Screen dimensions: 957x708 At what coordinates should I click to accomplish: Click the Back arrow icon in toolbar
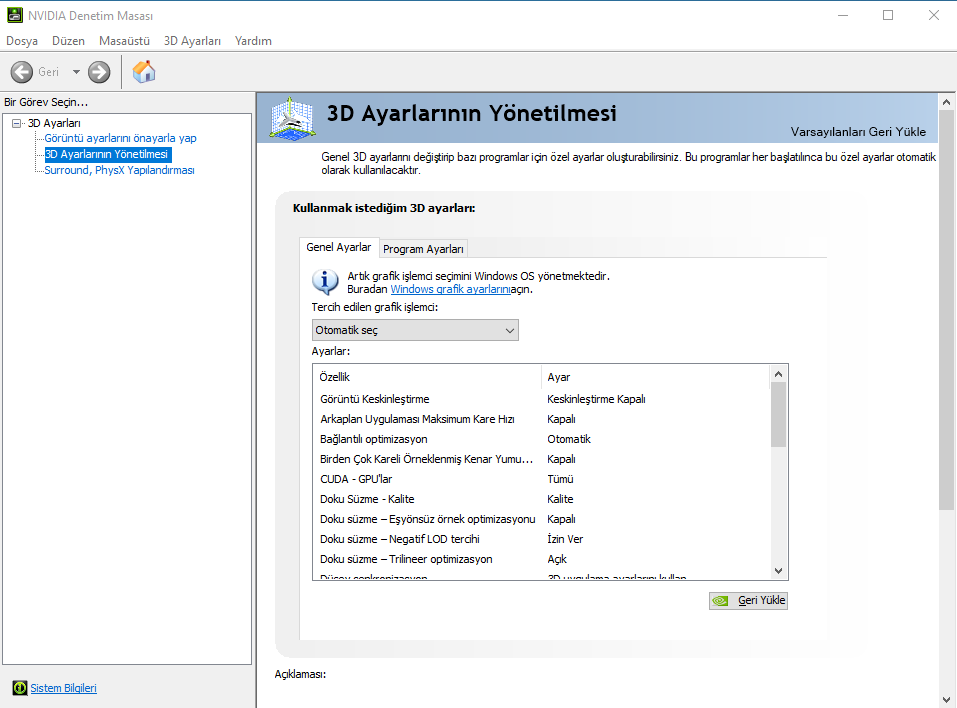click(22, 72)
